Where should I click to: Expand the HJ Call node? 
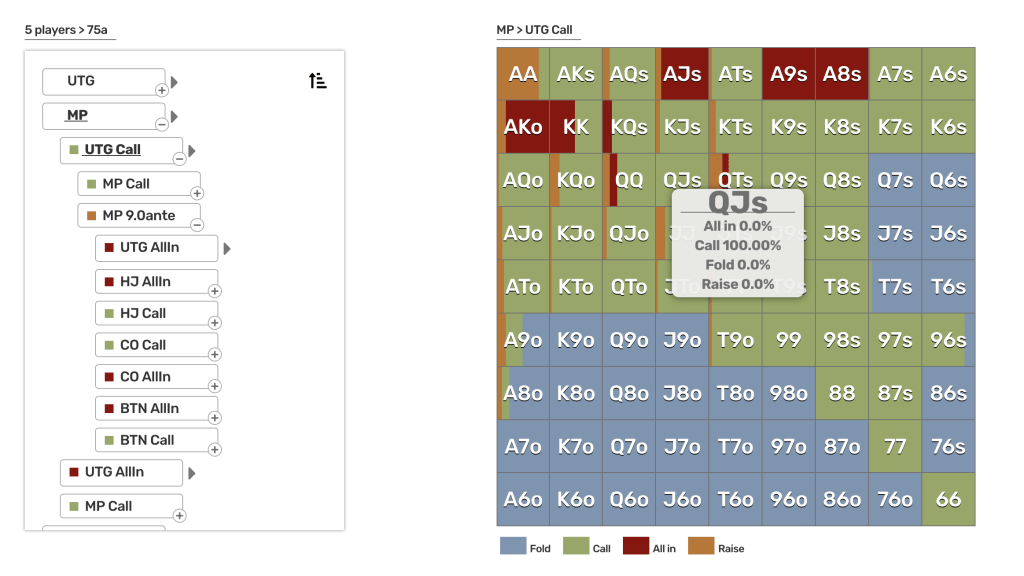click(214, 323)
